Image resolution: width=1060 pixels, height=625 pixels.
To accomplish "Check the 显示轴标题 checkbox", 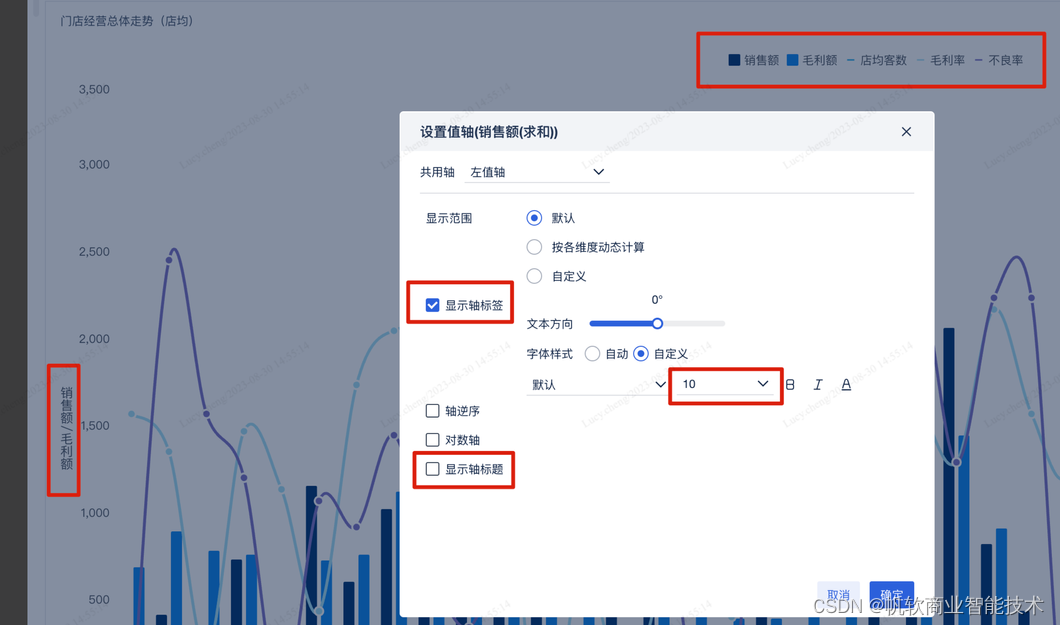I will click(x=433, y=469).
